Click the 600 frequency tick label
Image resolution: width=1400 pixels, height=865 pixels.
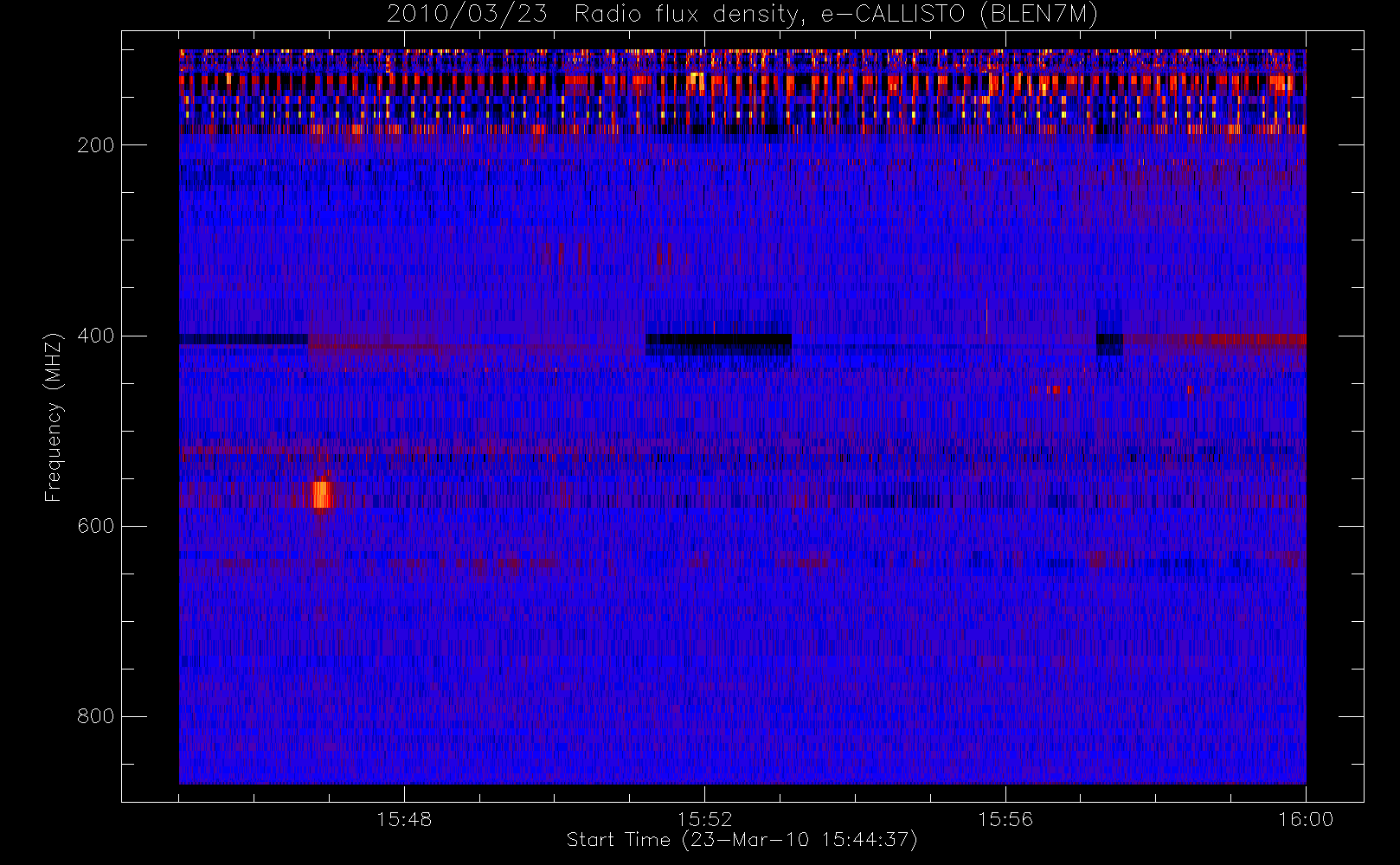pos(95,526)
